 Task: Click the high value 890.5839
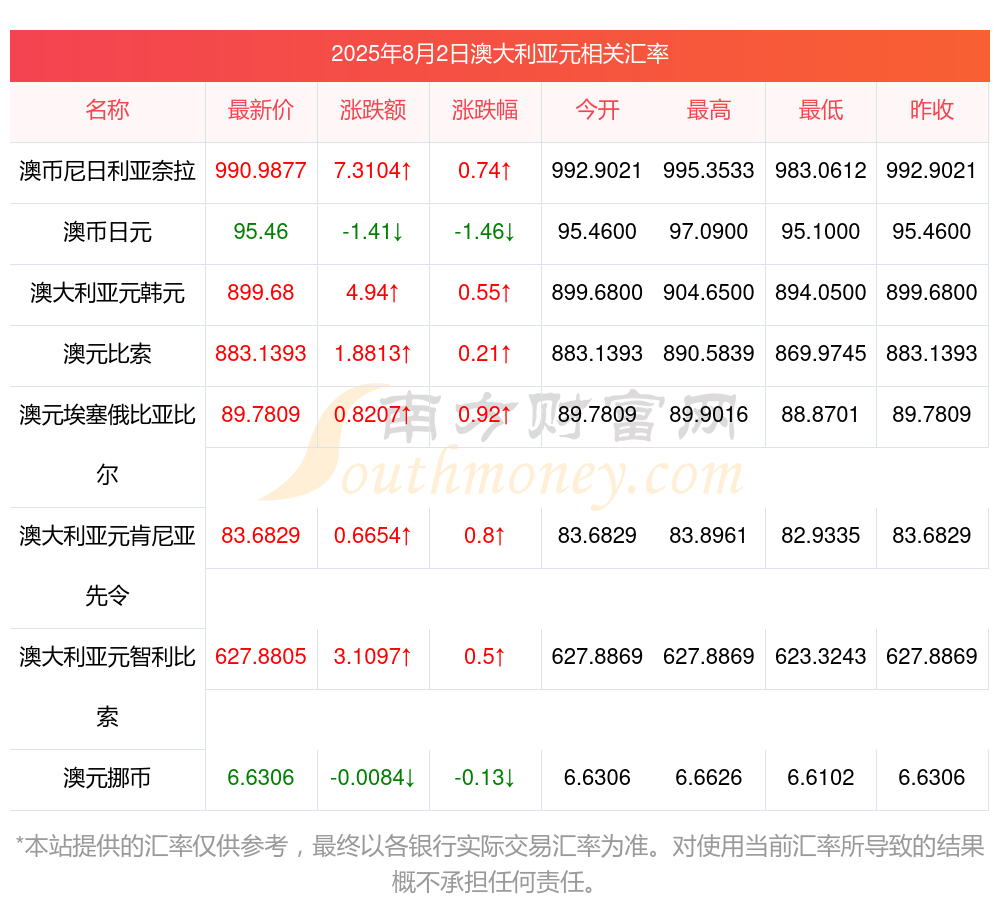(x=709, y=353)
